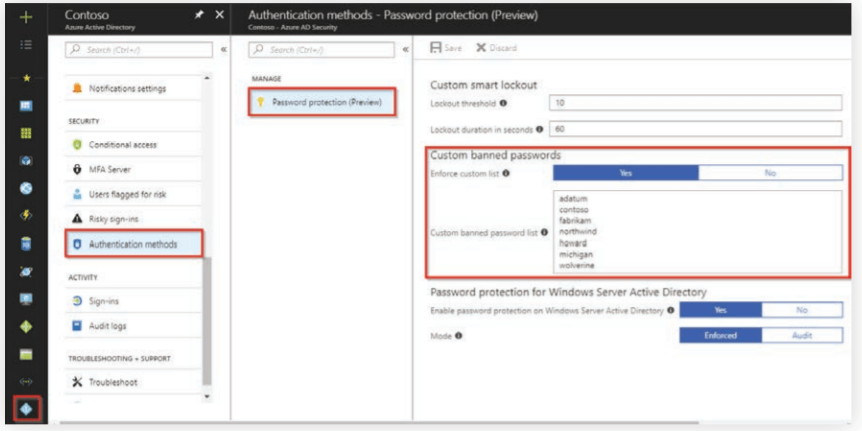Open the Dashboard icon in the sidebar
The image size is (862, 431).
click(26, 106)
